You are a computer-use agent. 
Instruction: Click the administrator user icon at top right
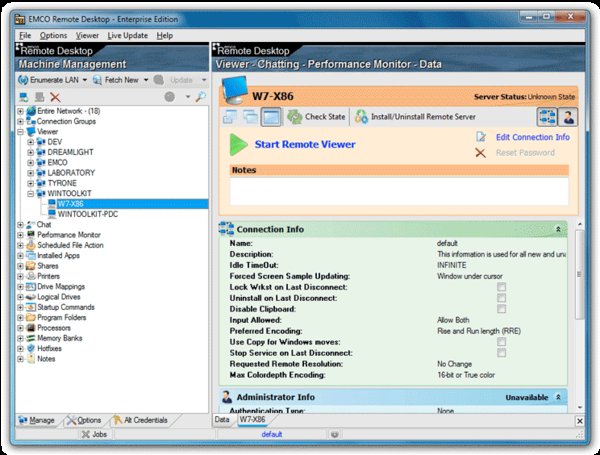coord(568,117)
